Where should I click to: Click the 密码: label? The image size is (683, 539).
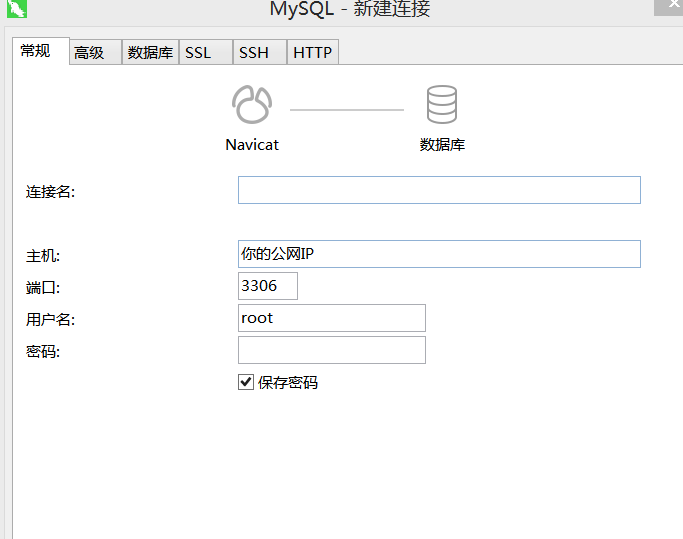pos(43,352)
